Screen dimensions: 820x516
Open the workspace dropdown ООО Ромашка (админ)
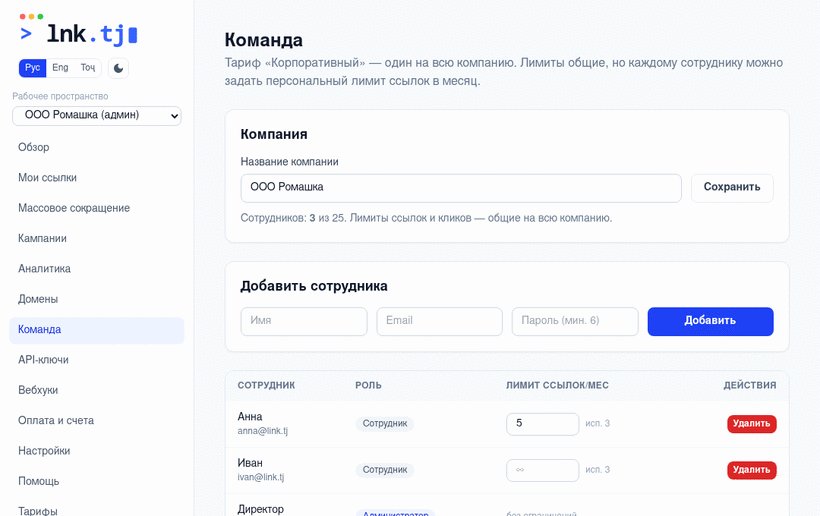(x=97, y=116)
